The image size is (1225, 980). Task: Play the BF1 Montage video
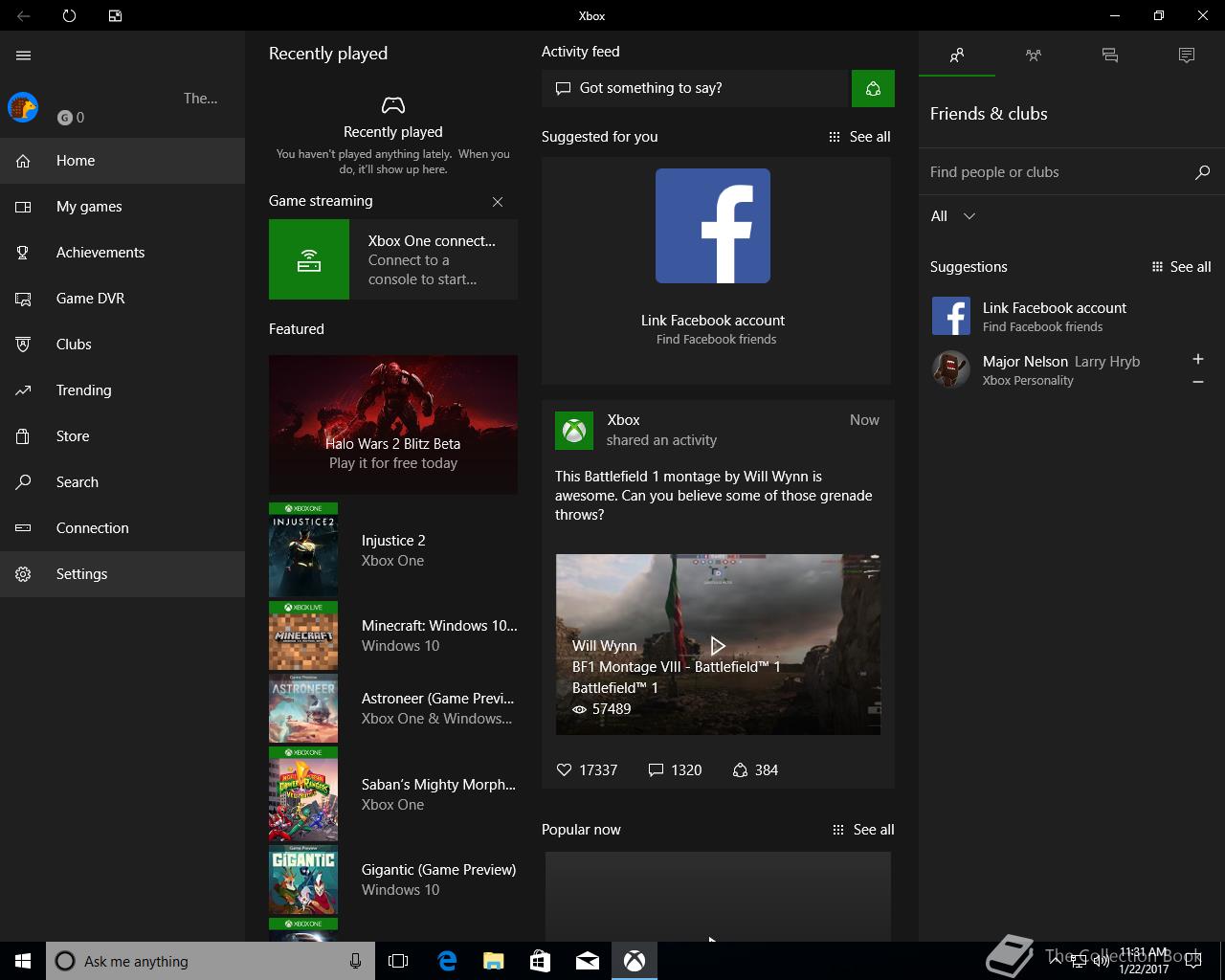(x=718, y=646)
